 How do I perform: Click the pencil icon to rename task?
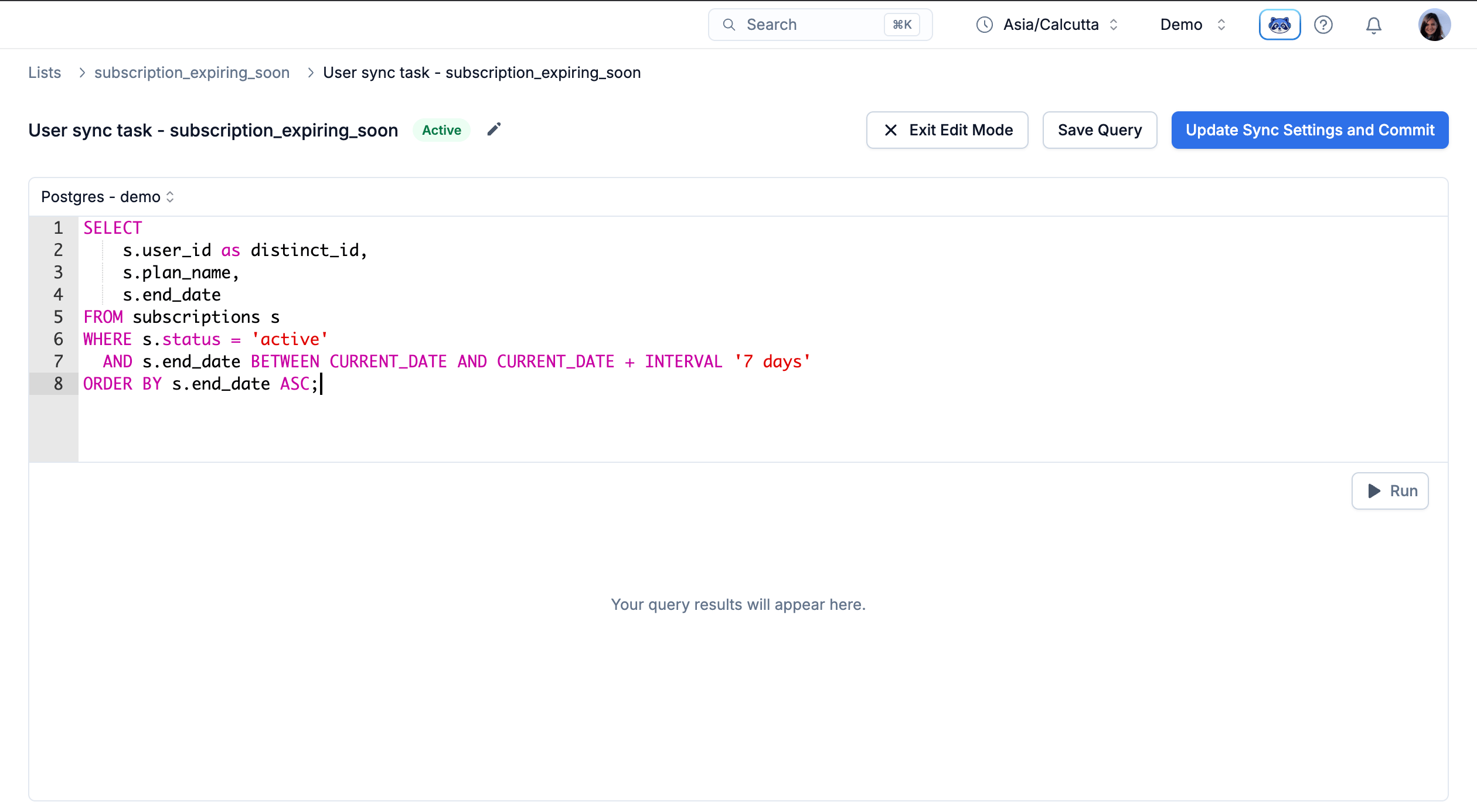(x=494, y=129)
